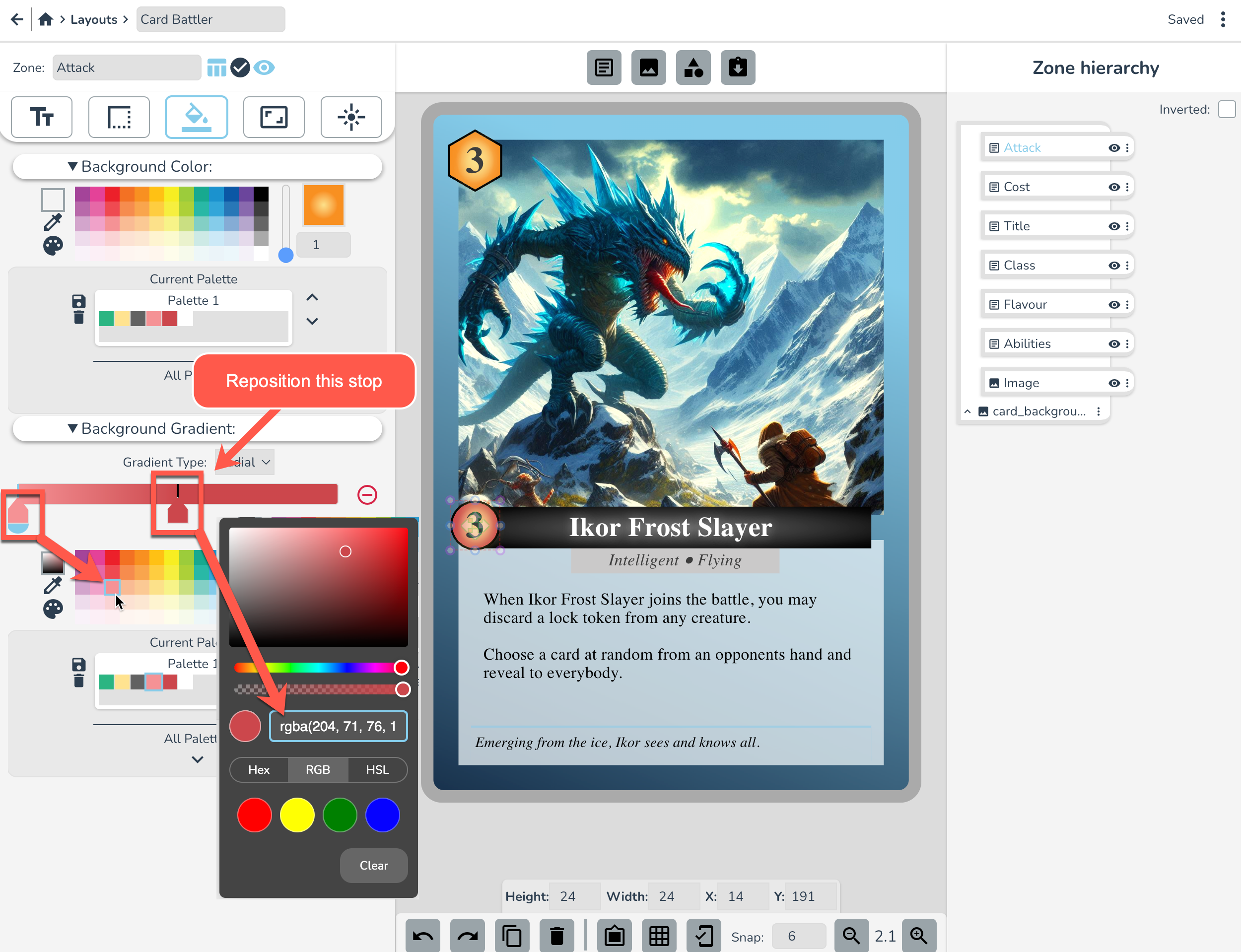Click the undo arrow button

tap(423, 935)
